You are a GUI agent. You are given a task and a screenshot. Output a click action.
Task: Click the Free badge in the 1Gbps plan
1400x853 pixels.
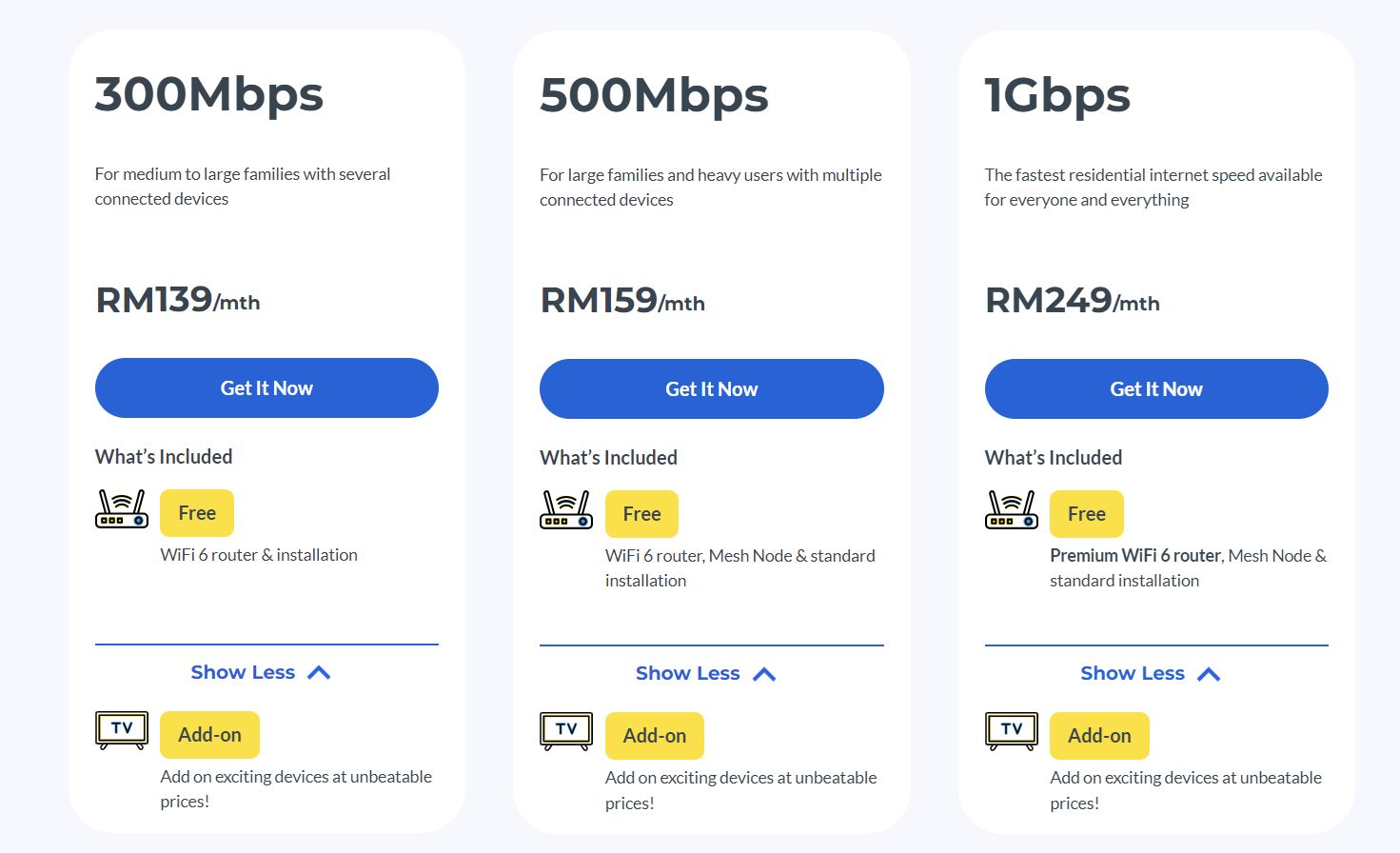point(1086,513)
